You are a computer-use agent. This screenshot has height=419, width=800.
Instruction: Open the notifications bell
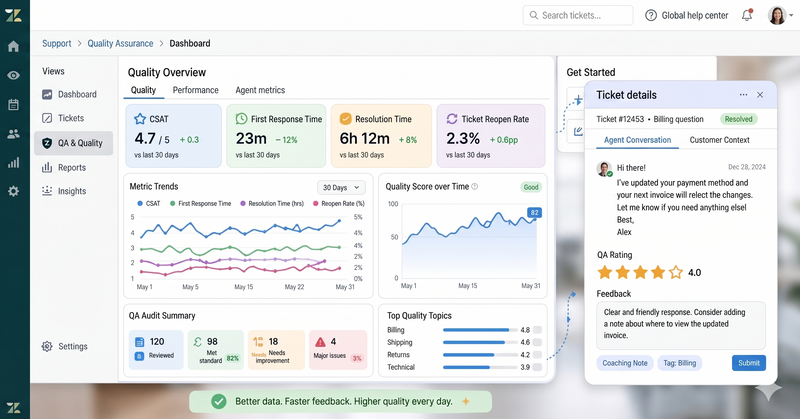click(747, 15)
